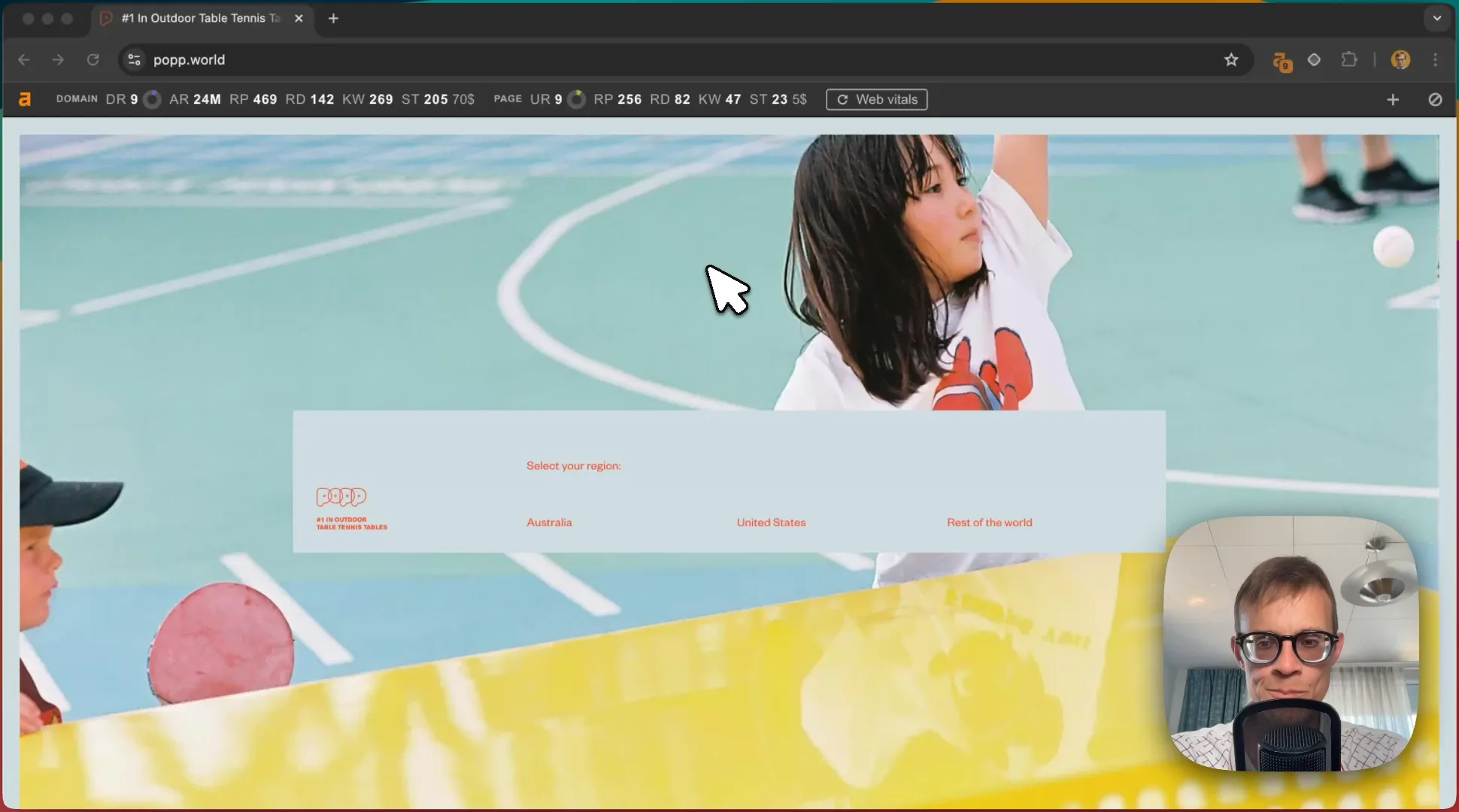The width and height of the screenshot is (1459, 812).
Task: Open the diamond-shaped extension icon
Action: pyautogui.click(x=1314, y=59)
